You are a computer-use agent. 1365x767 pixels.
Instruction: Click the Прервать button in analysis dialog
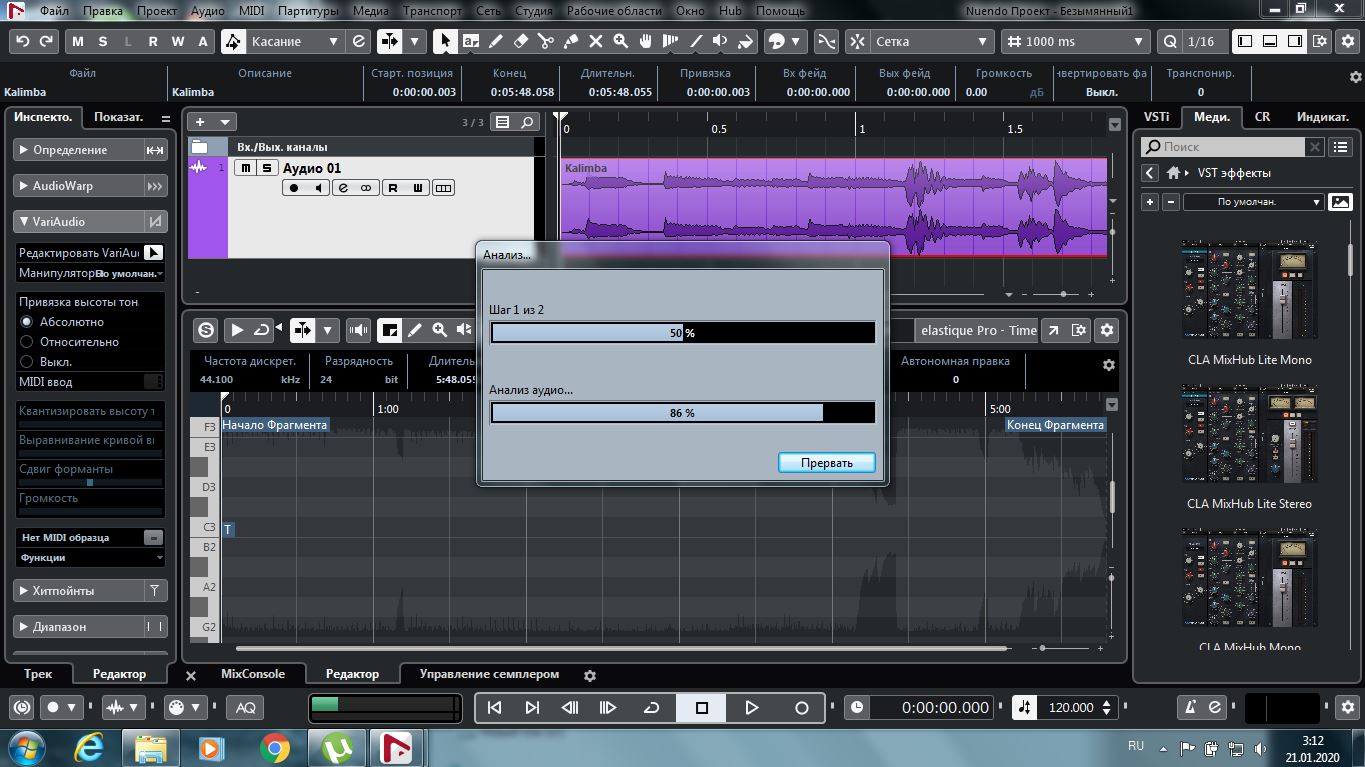827,463
